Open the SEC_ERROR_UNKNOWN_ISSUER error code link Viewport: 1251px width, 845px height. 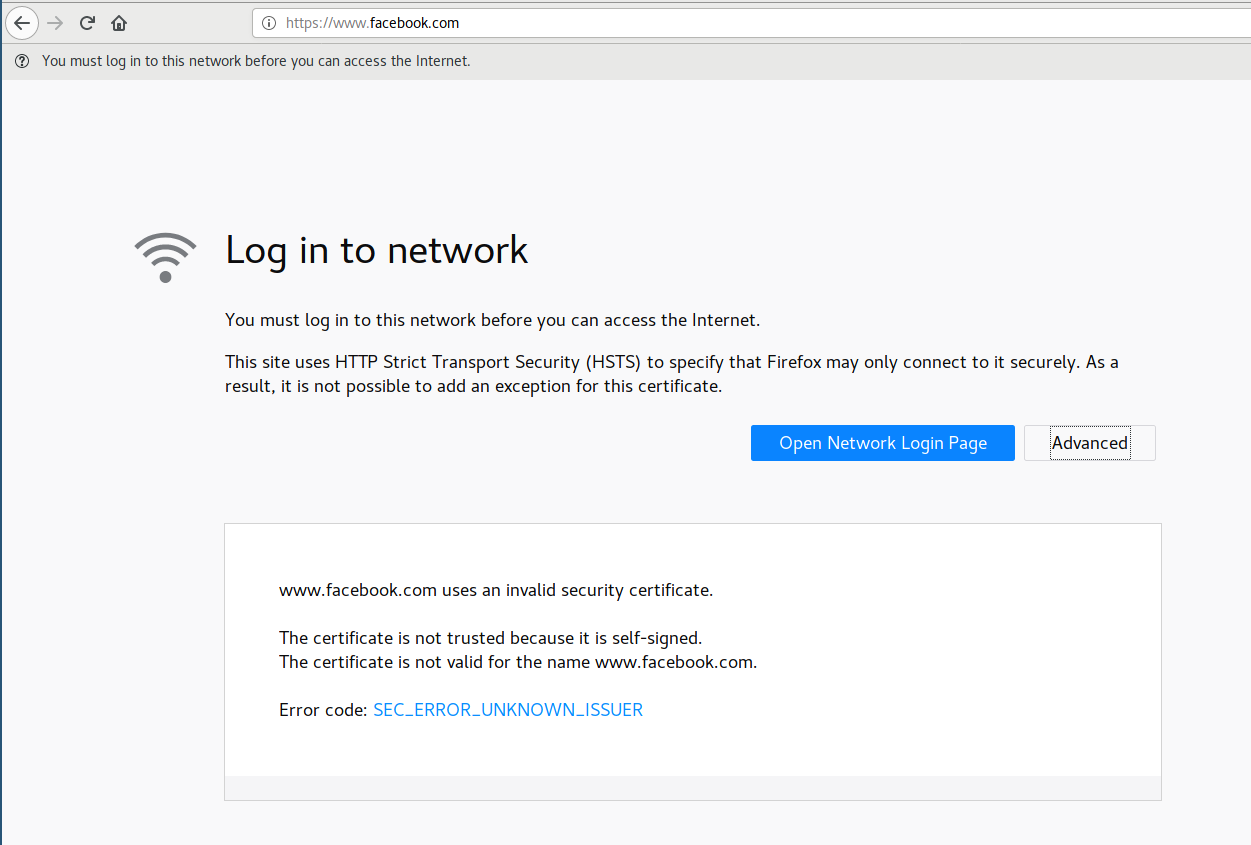[x=507, y=710]
